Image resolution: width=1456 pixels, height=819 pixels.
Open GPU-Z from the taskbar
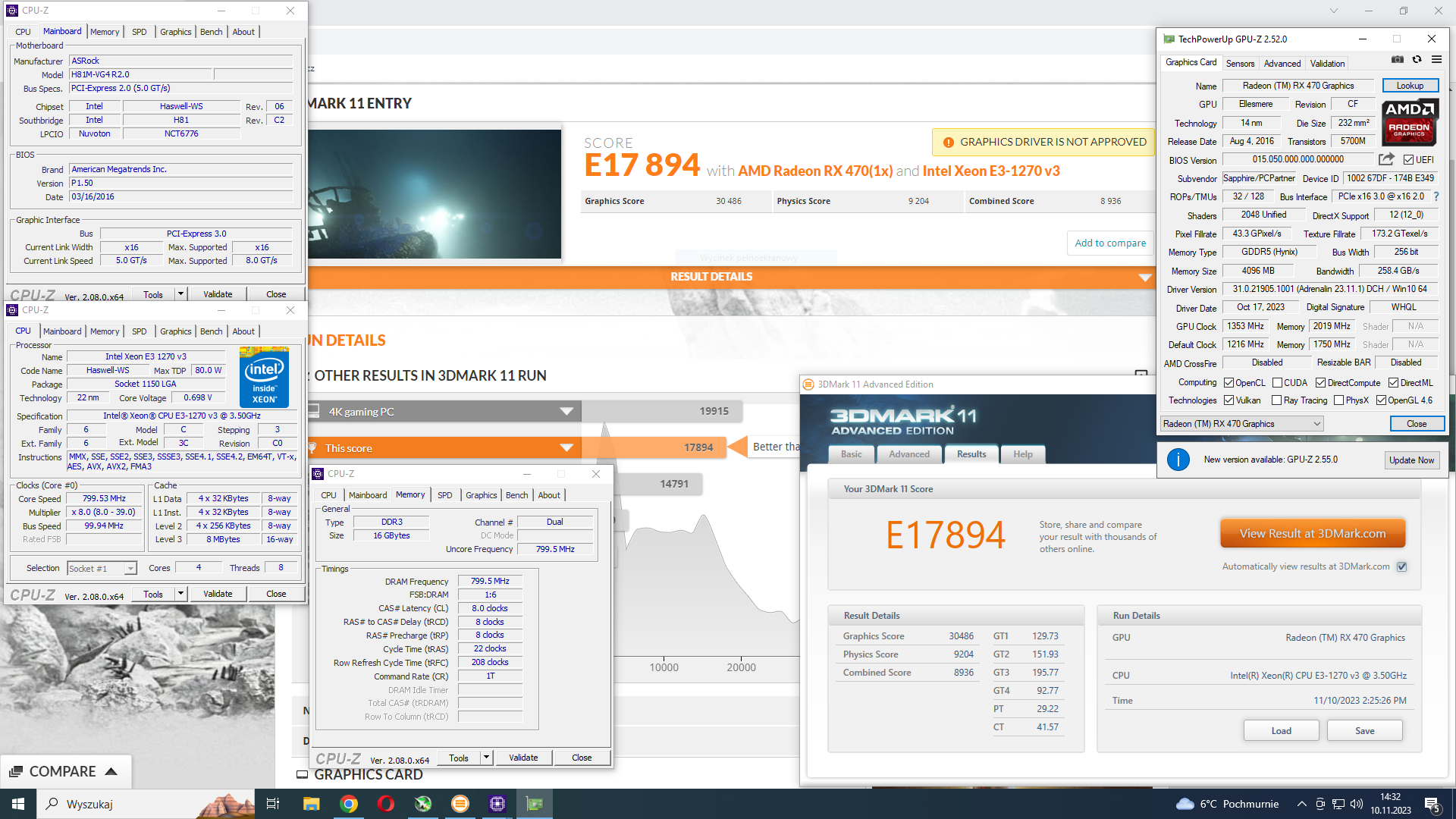[x=535, y=804]
